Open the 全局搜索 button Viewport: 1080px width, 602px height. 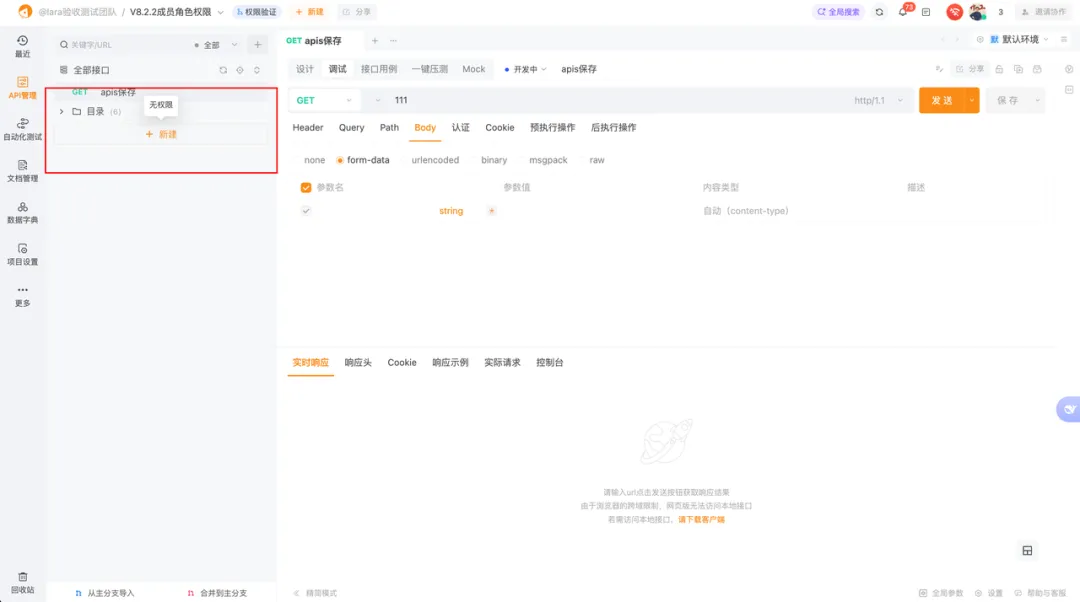click(x=838, y=12)
